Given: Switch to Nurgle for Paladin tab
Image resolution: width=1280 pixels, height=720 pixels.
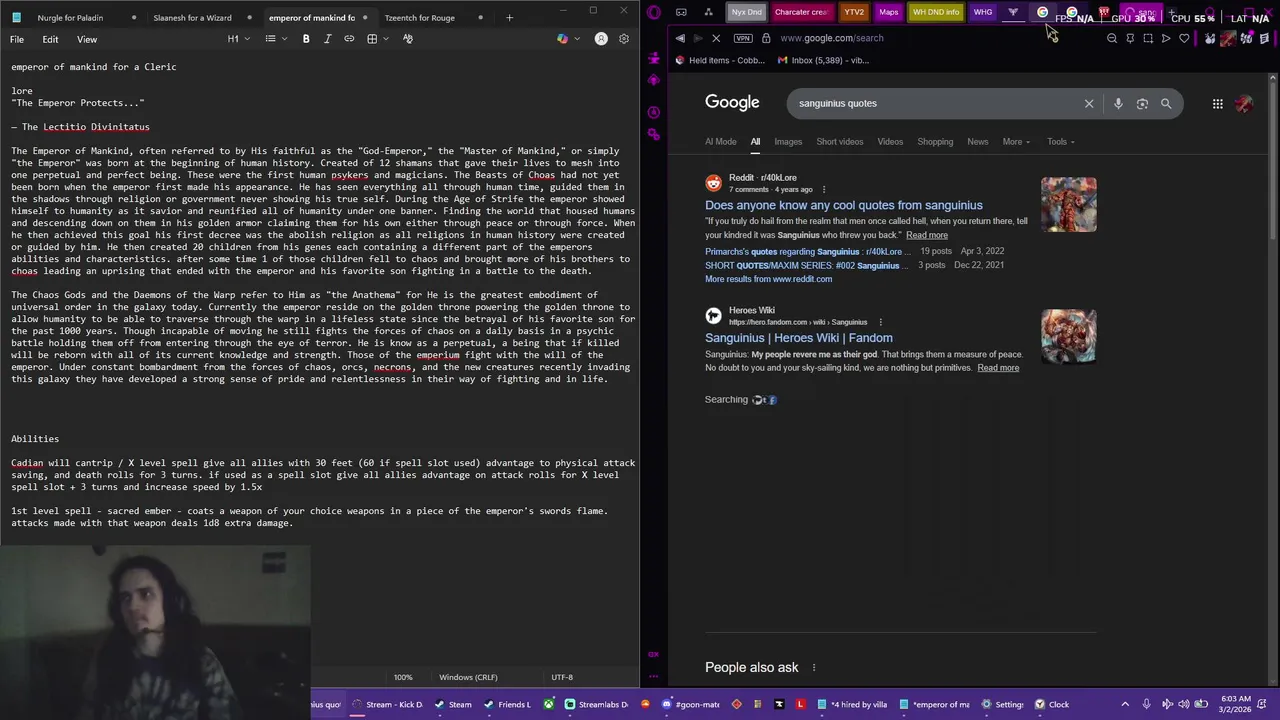Looking at the screenshot, I should click(x=70, y=18).
